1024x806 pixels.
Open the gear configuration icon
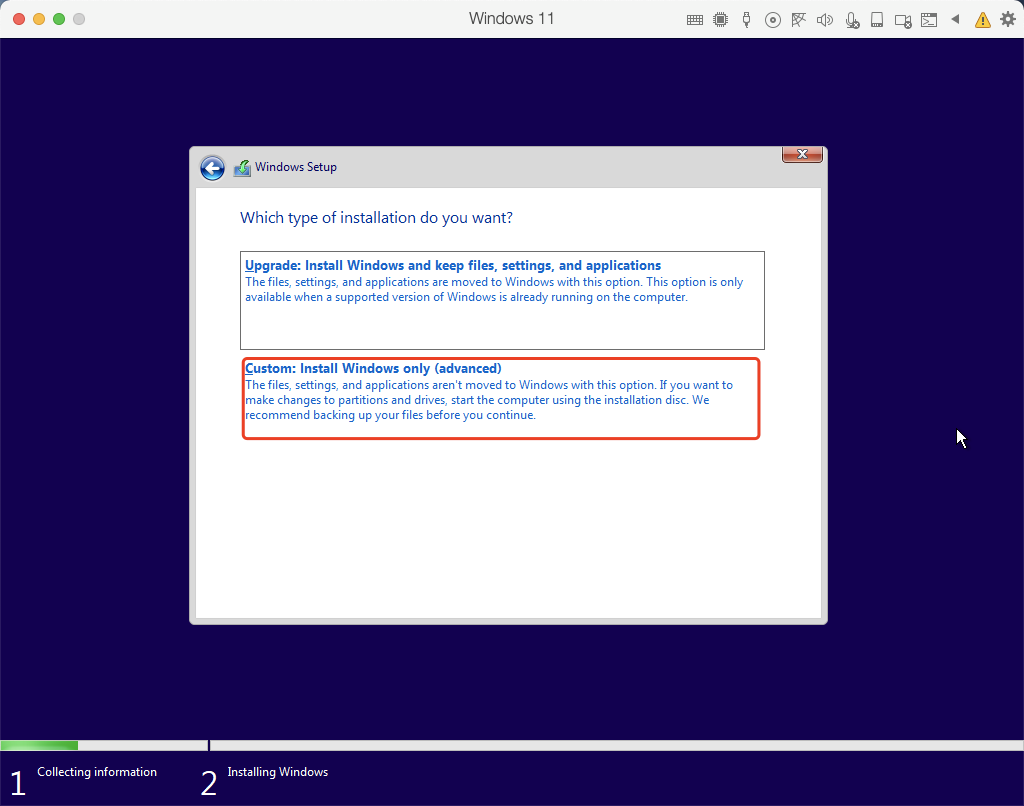[x=1008, y=19]
